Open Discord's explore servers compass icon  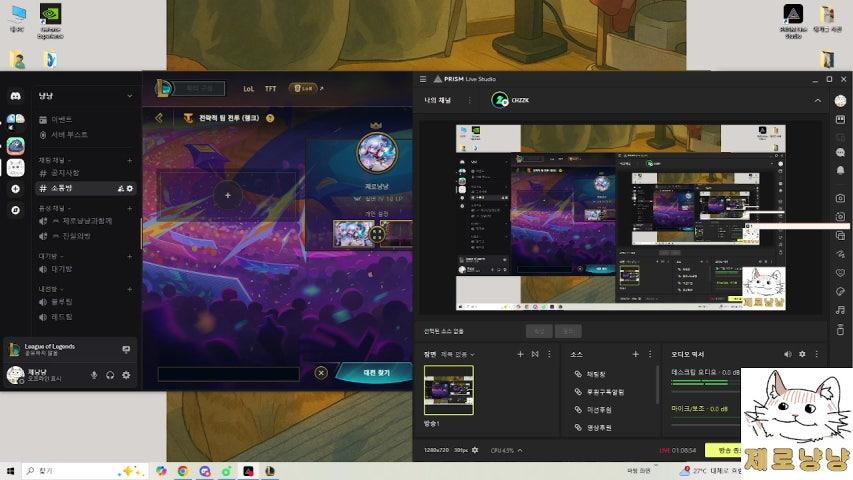pos(16,210)
